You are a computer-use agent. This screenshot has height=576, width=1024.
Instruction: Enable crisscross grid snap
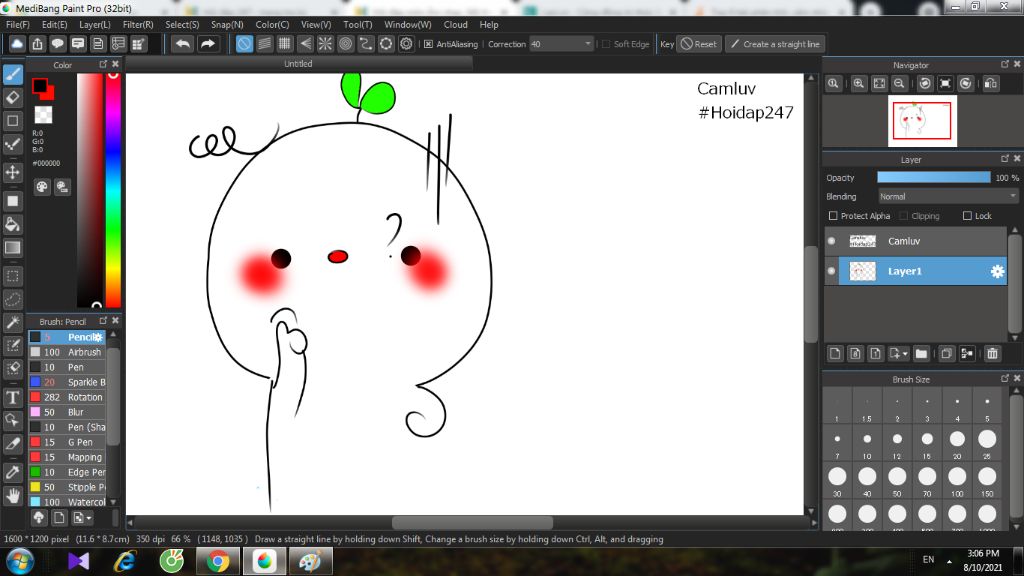pyautogui.click(x=285, y=44)
